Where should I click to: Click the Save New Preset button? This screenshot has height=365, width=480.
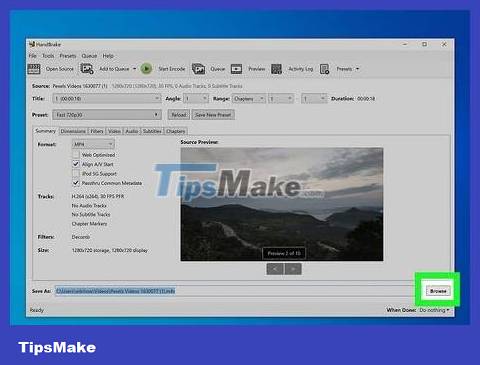[x=213, y=115]
